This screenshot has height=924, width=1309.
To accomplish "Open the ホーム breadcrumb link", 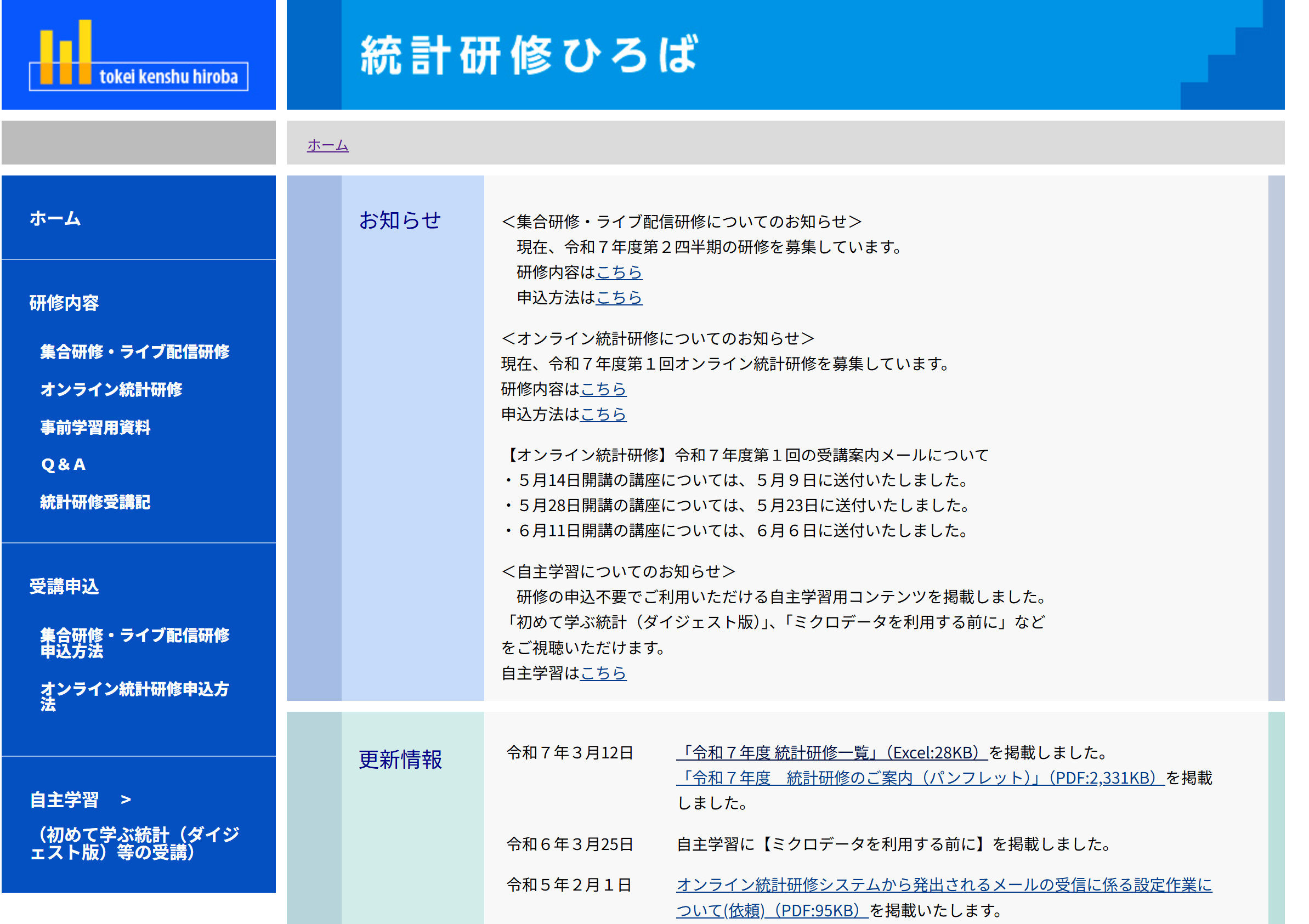I will pos(327,145).
